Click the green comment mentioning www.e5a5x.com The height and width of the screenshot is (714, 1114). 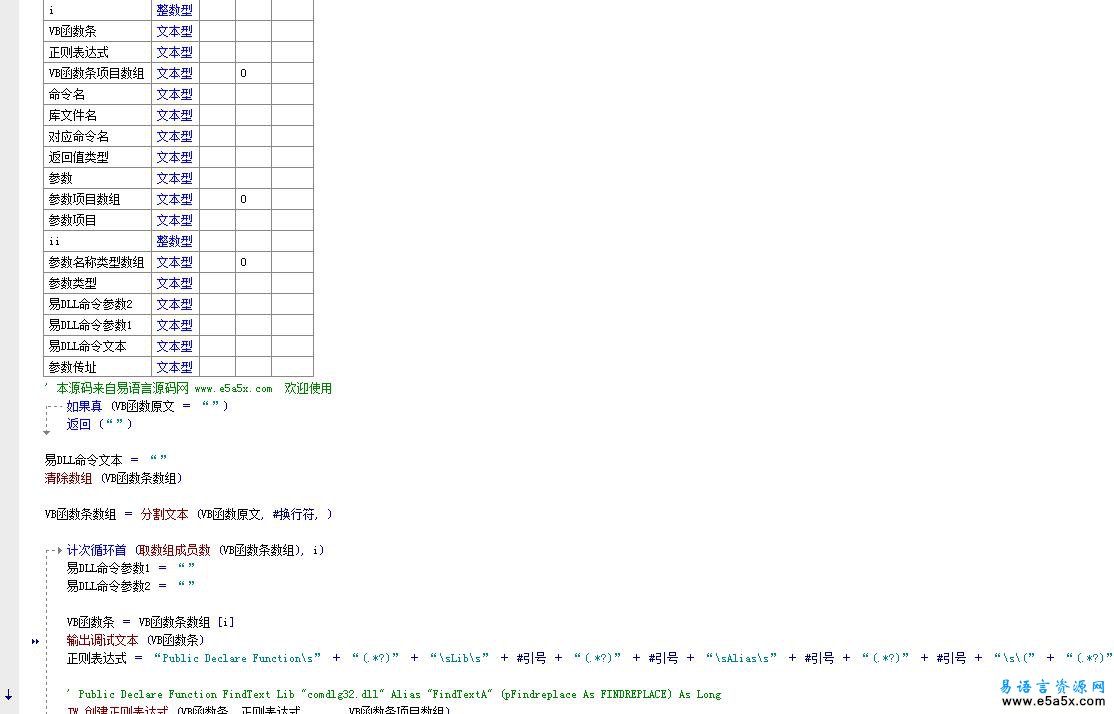tap(189, 388)
